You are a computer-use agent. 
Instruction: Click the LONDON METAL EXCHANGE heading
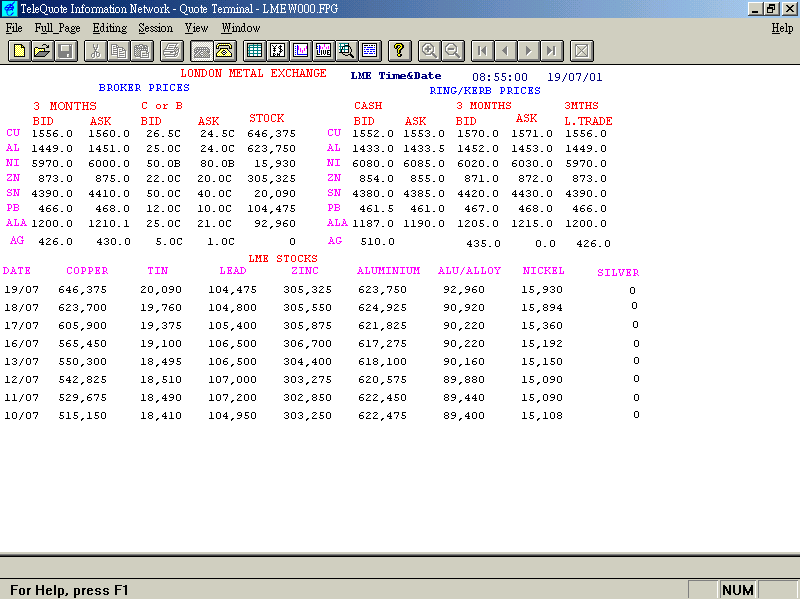click(x=254, y=73)
